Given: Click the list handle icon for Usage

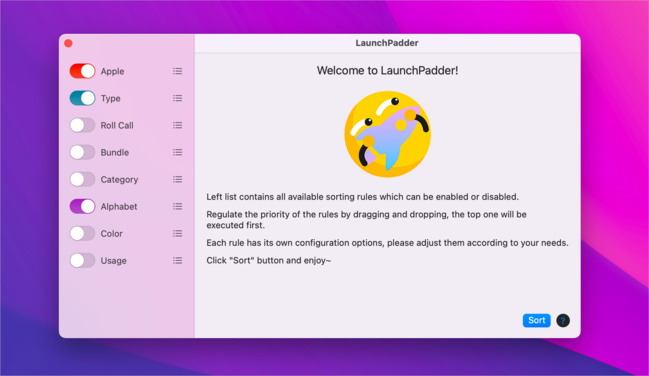Looking at the screenshot, I should 178,260.
